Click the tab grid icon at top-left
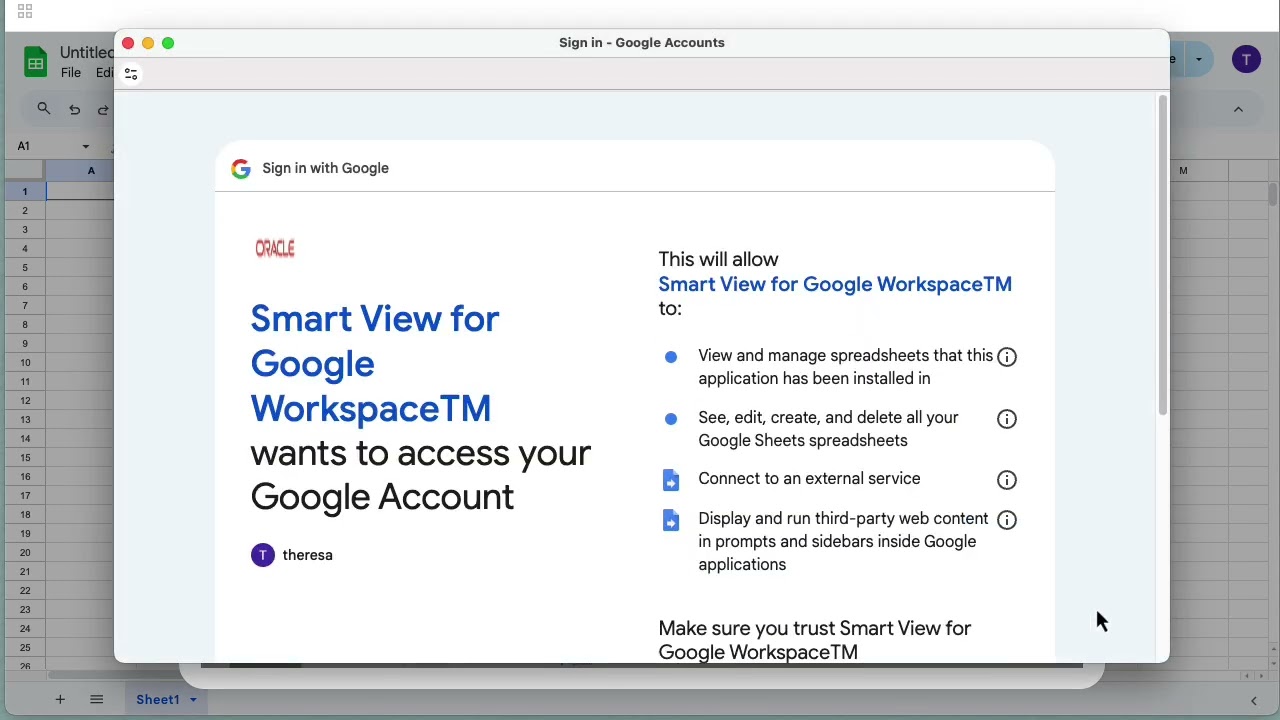The width and height of the screenshot is (1280, 720). point(25,12)
